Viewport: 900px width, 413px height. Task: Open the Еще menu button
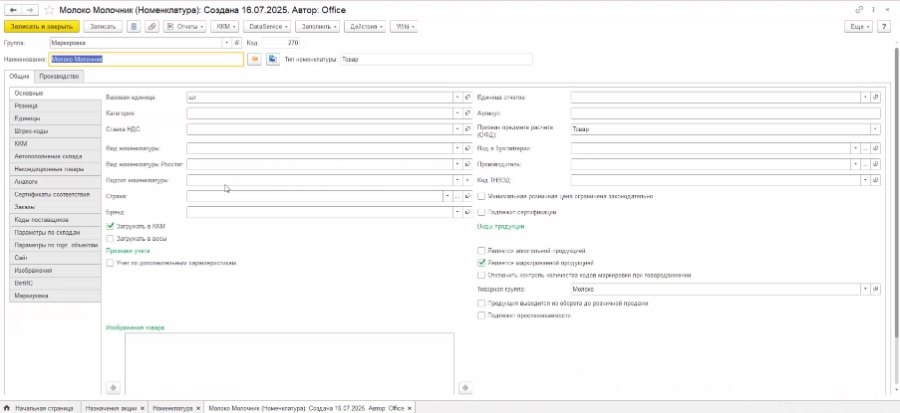(x=859, y=26)
